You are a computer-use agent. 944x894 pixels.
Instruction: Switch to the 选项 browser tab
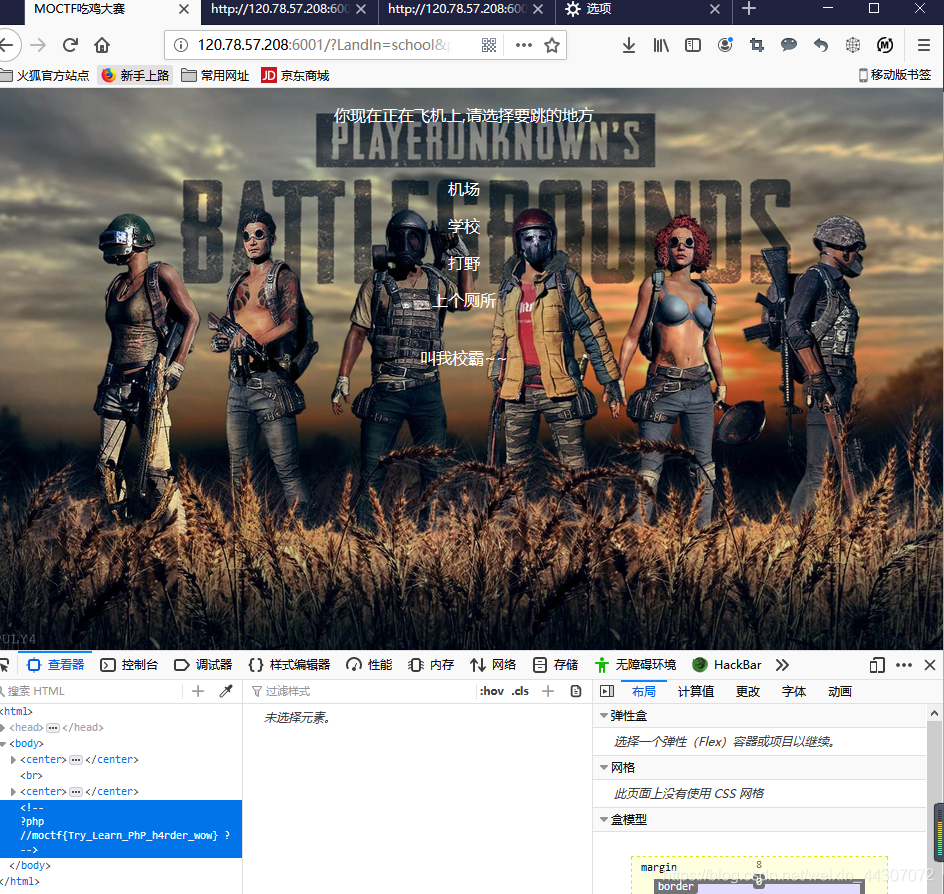[x=642, y=9]
